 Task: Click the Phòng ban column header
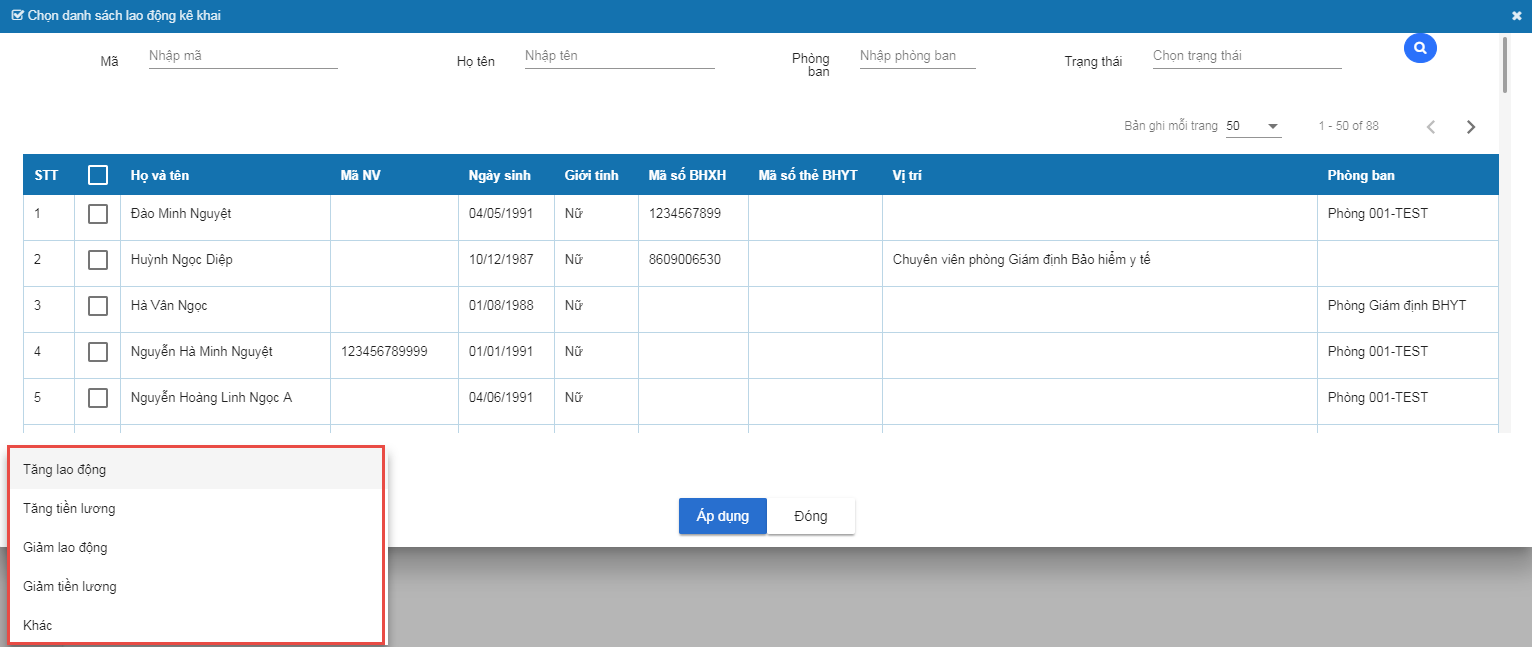pyautogui.click(x=1361, y=175)
